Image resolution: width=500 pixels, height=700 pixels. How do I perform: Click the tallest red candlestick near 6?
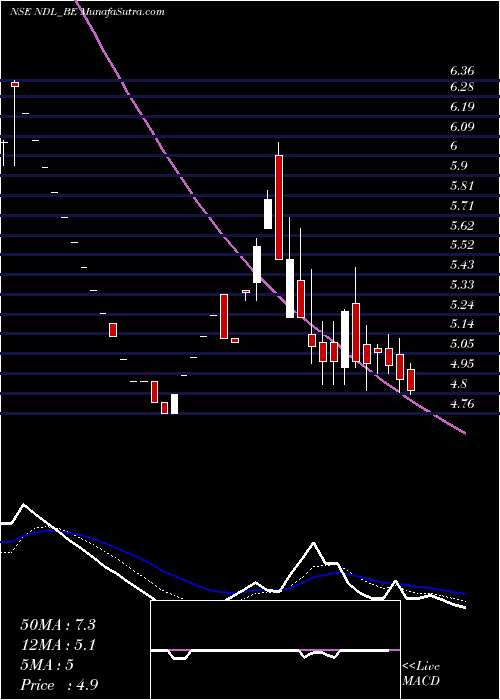[x=279, y=207]
